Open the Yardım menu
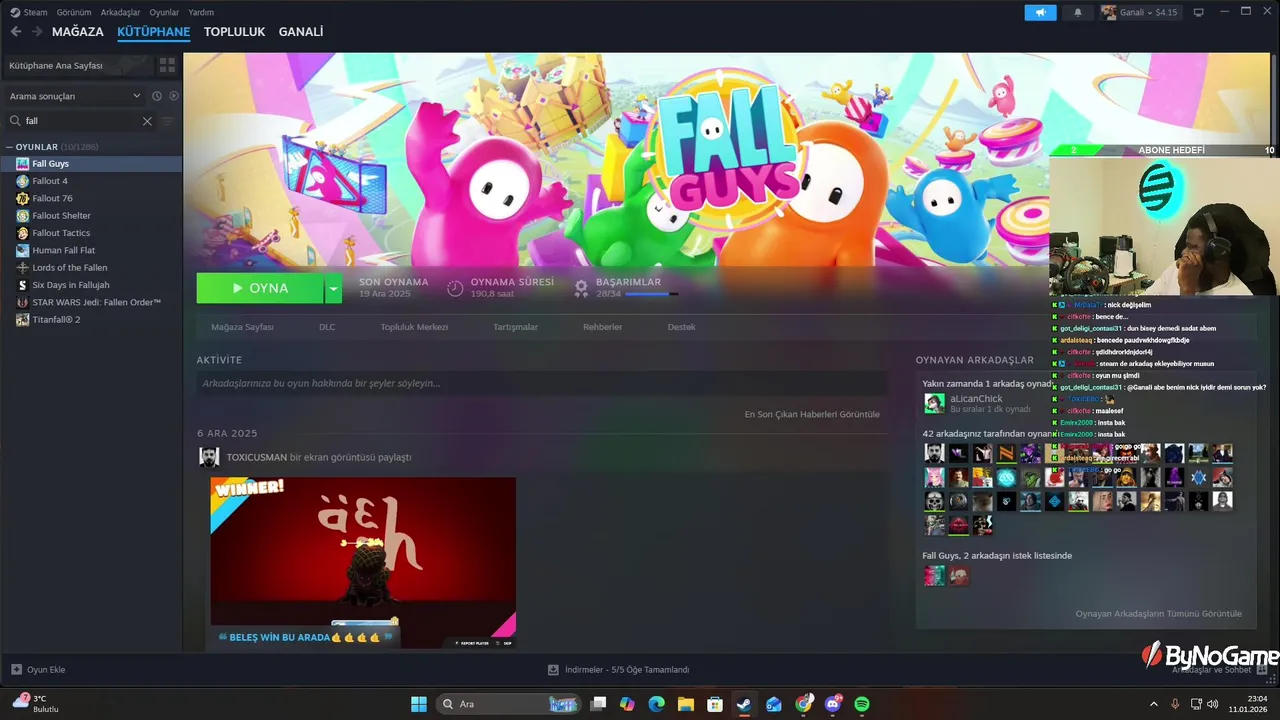The height and width of the screenshot is (720, 1280). [201, 12]
